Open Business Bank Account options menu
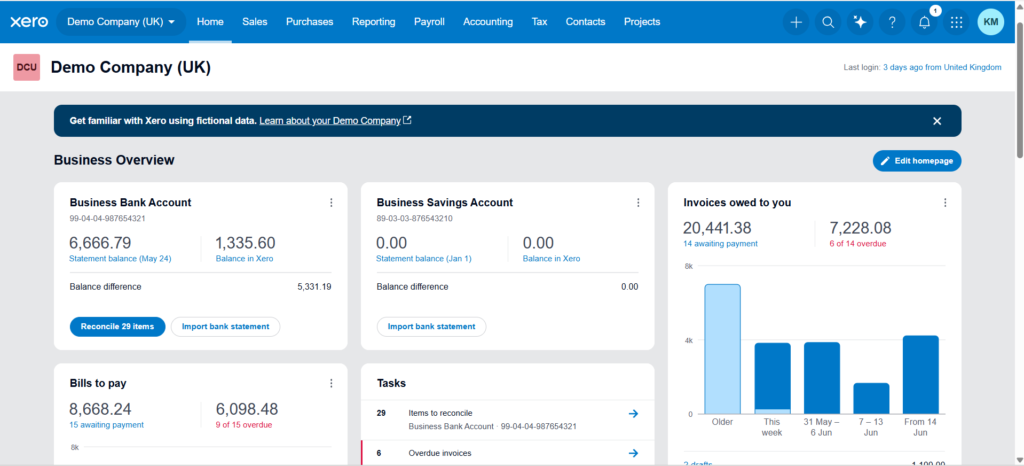 click(331, 203)
